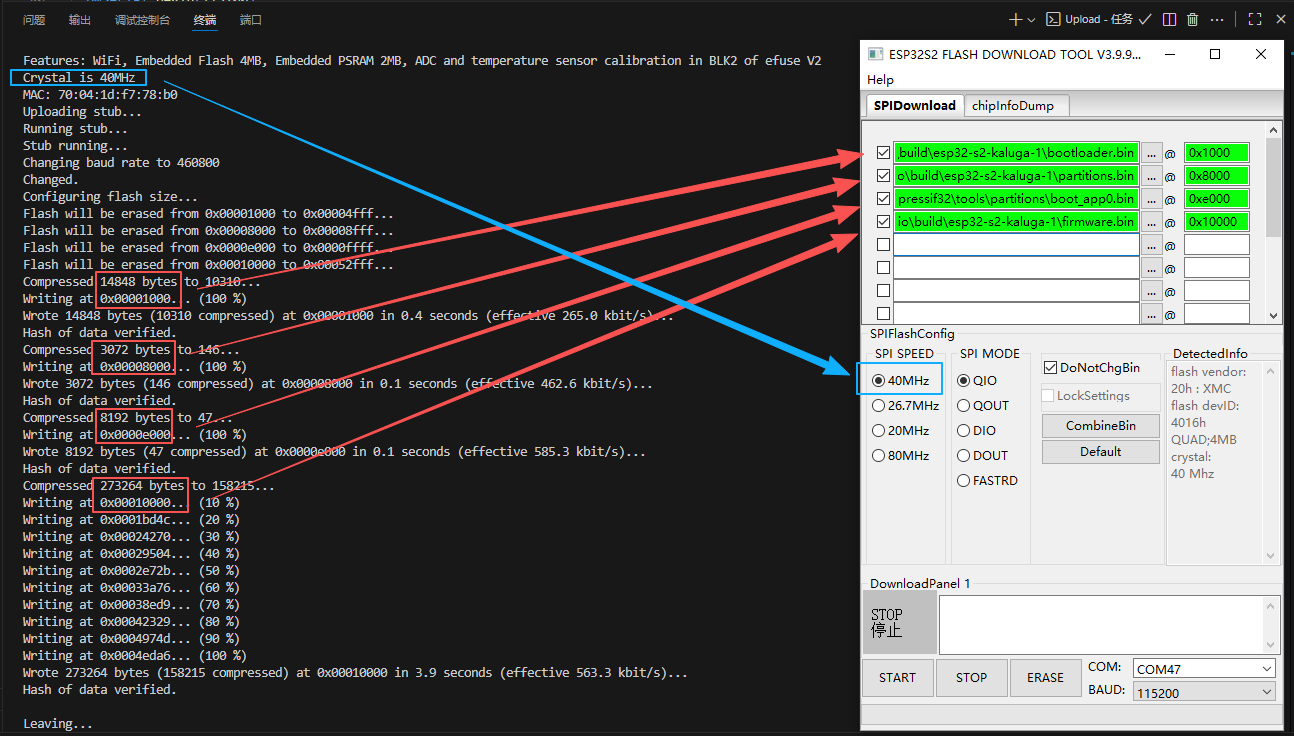
Task: Open the 端口 panel tab
Action: [251, 20]
